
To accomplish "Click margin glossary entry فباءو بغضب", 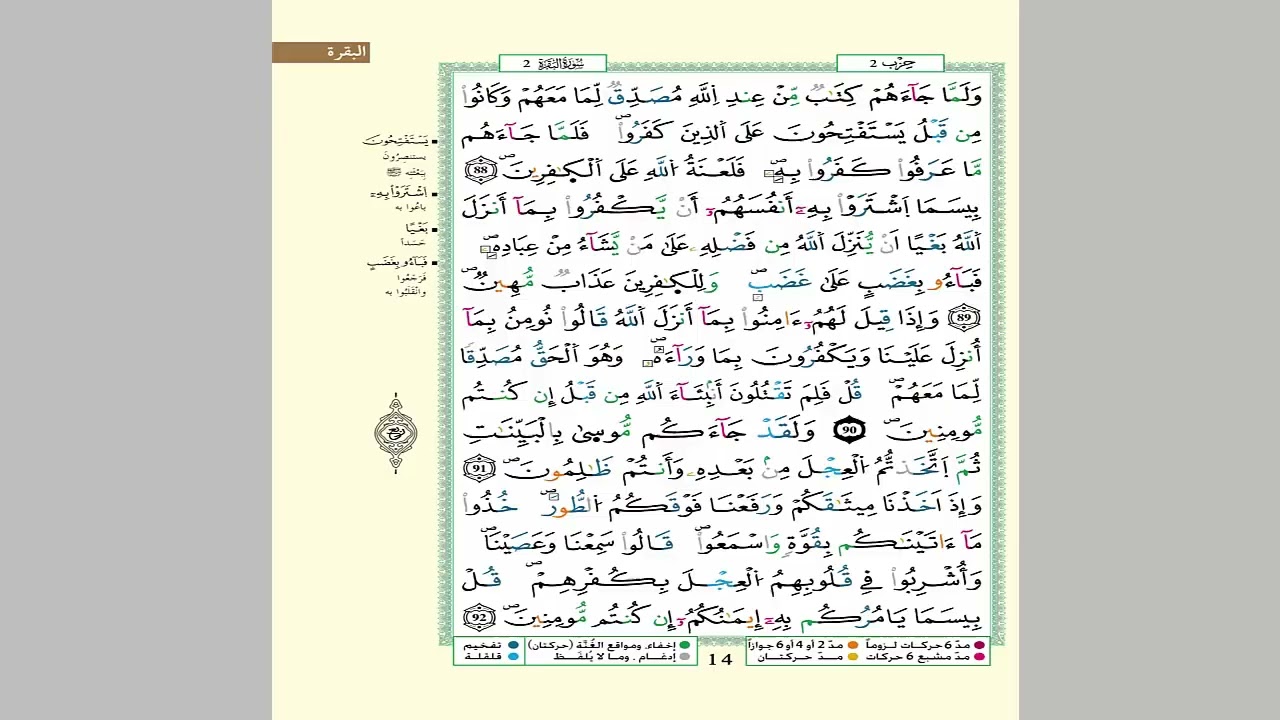I will click(398, 263).
